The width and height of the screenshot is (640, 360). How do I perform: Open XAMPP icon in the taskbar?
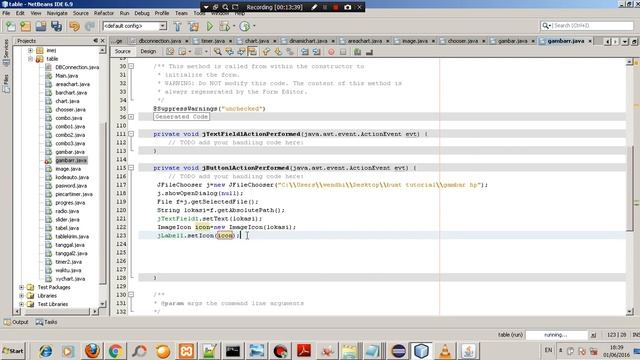click(x=186, y=351)
